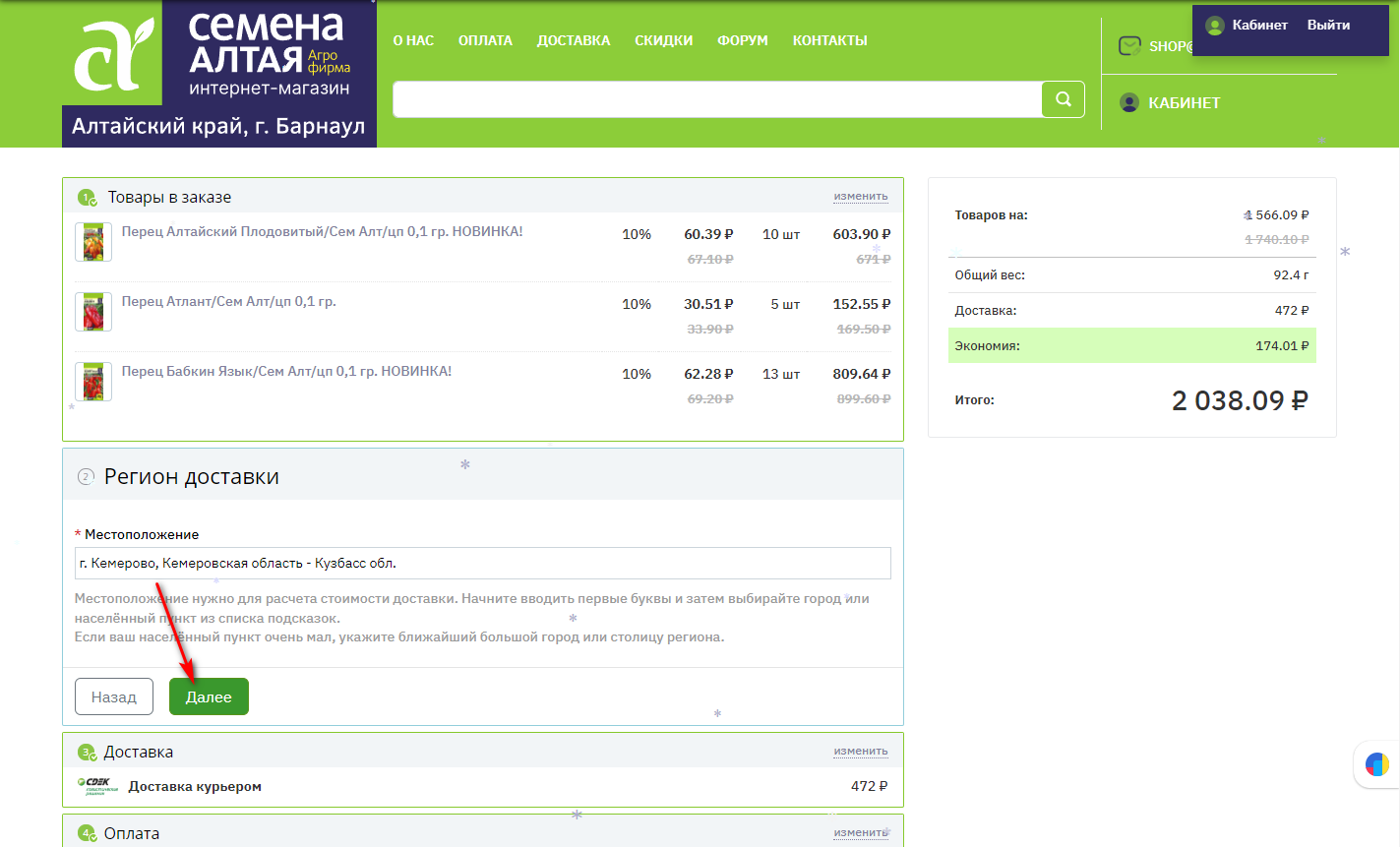Open Перец Алтайский Плодовитый product thumbnail

[93, 242]
